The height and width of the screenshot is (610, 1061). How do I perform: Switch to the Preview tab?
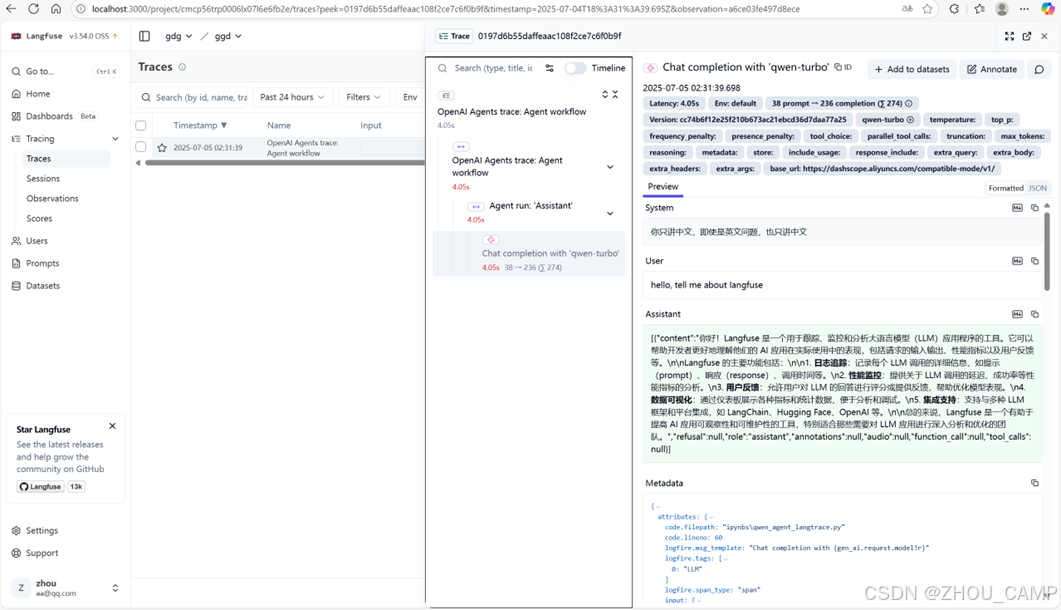662,187
